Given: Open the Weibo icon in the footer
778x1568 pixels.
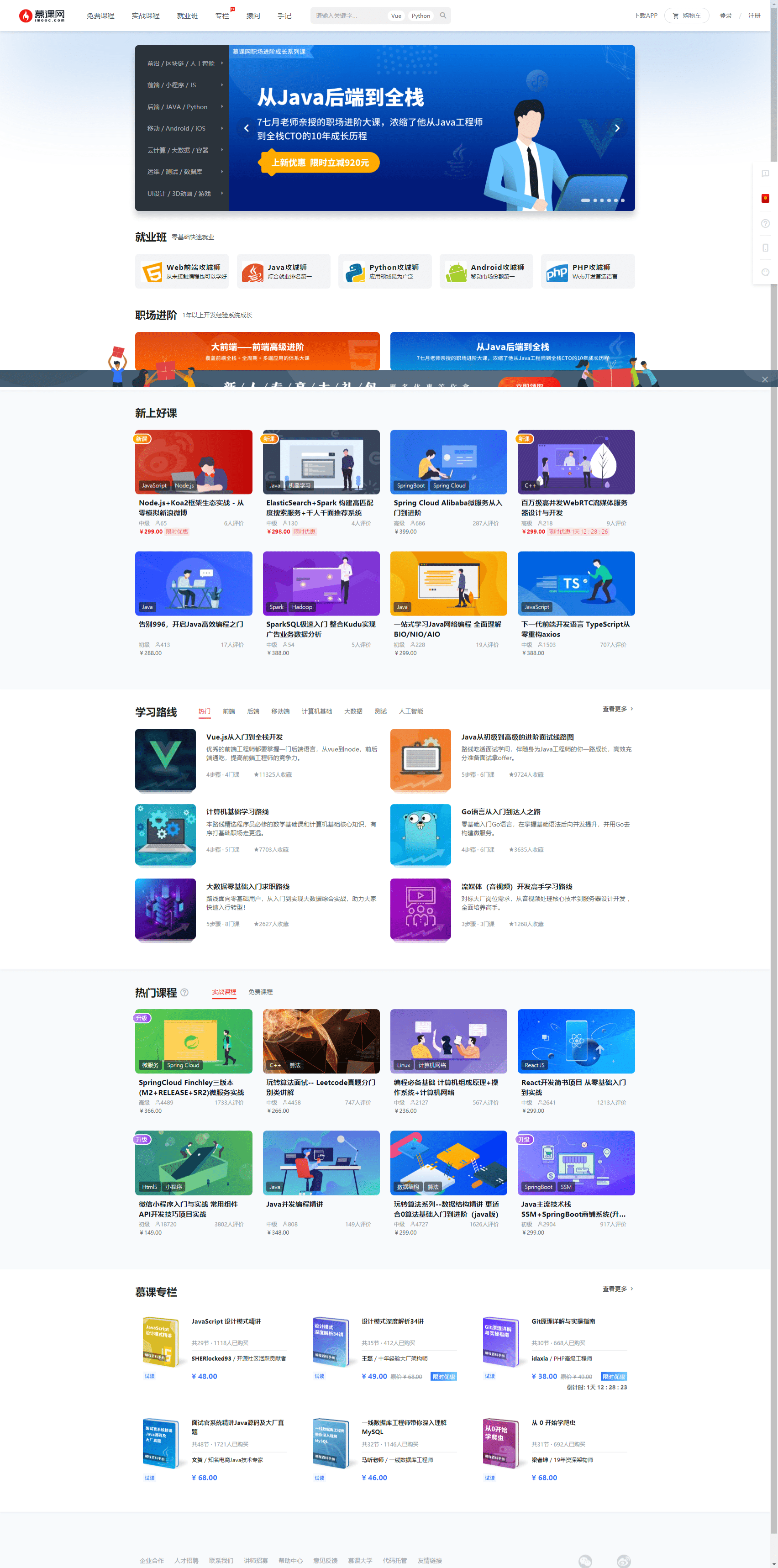Looking at the screenshot, I should pyautogui.click(x=623, y=1561).
